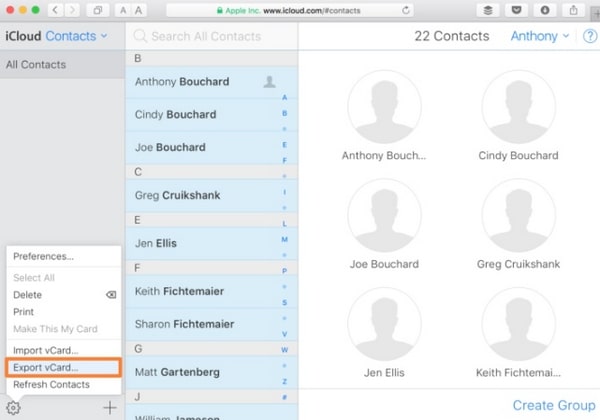Choose Import vCard... from the menu

[x=64, y=350]
